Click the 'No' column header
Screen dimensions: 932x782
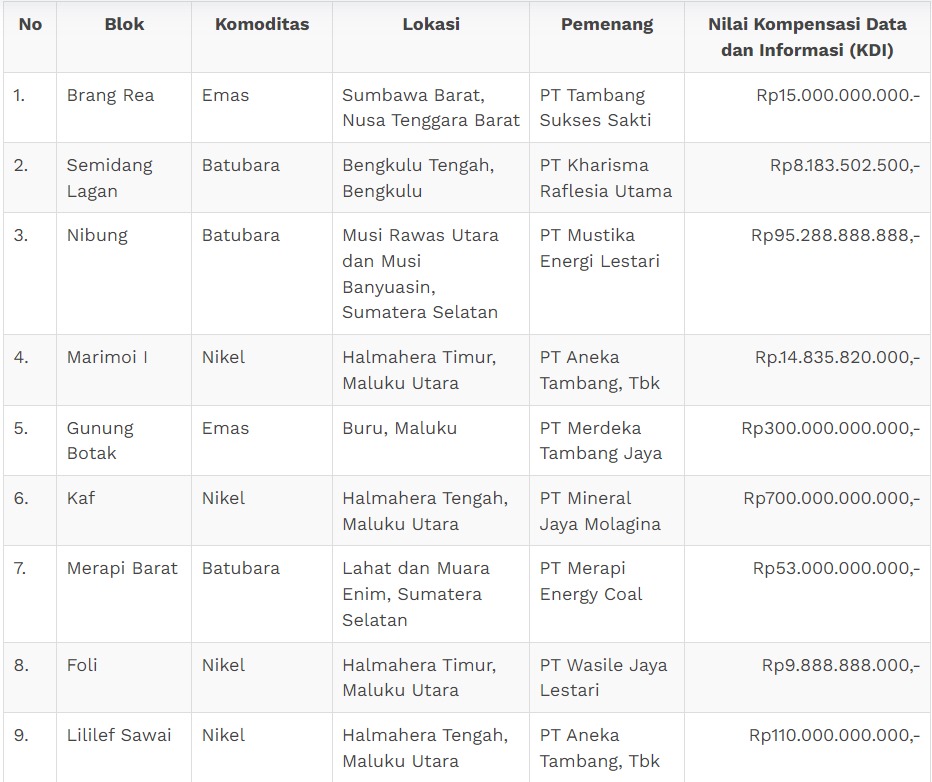pos(30,24)
